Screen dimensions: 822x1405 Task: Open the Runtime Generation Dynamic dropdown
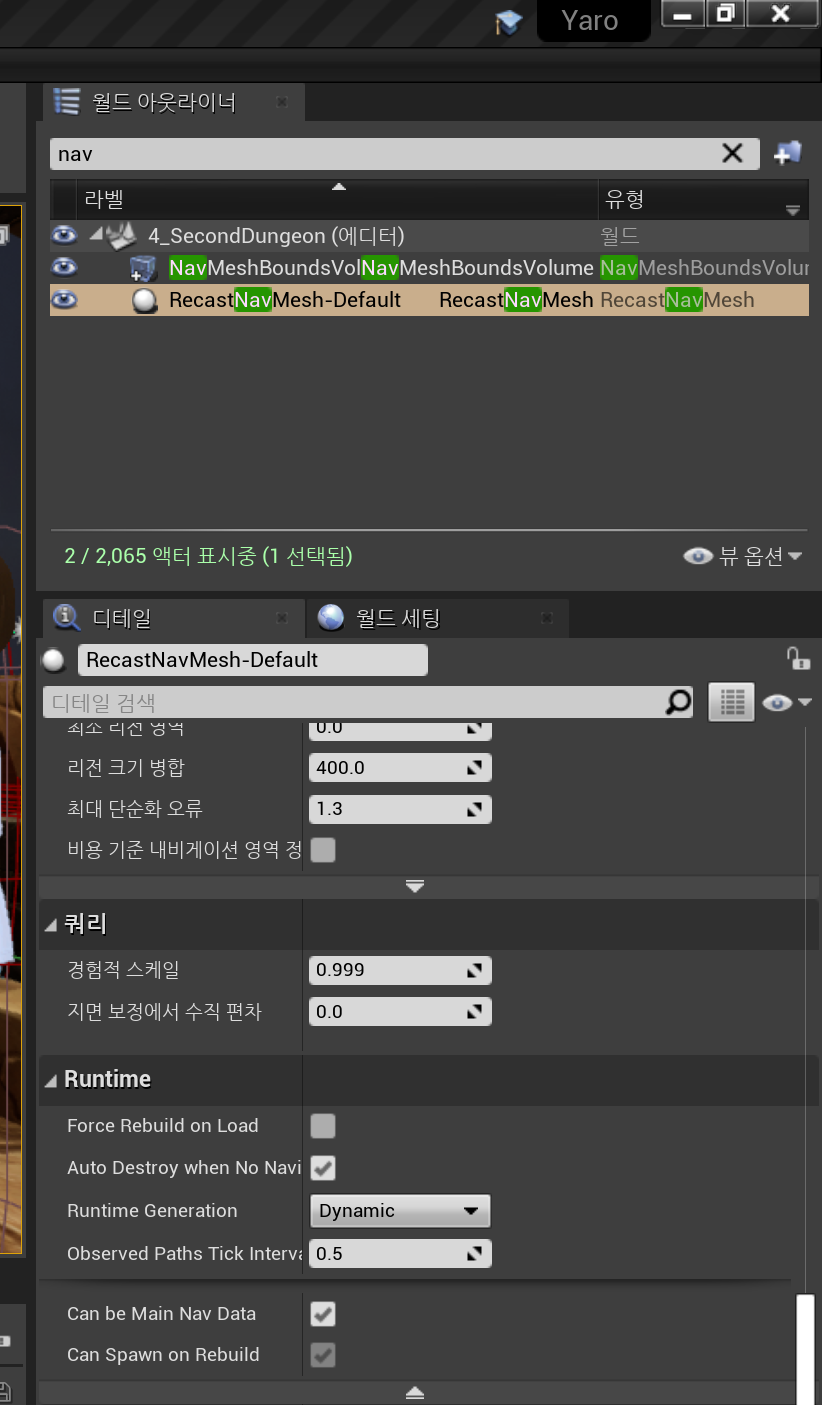pos(400,1210)
